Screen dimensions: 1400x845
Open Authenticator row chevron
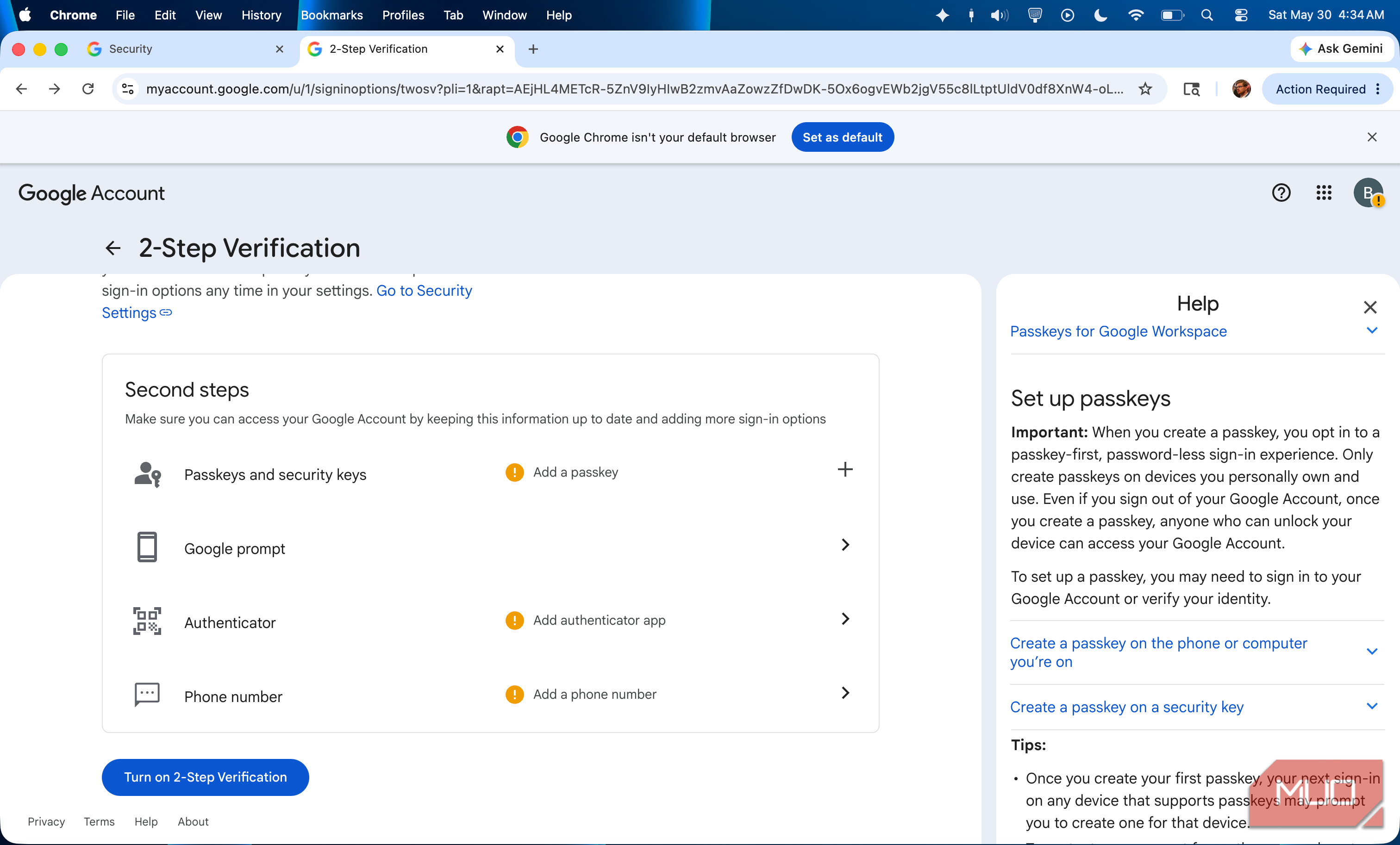(845, 618)
